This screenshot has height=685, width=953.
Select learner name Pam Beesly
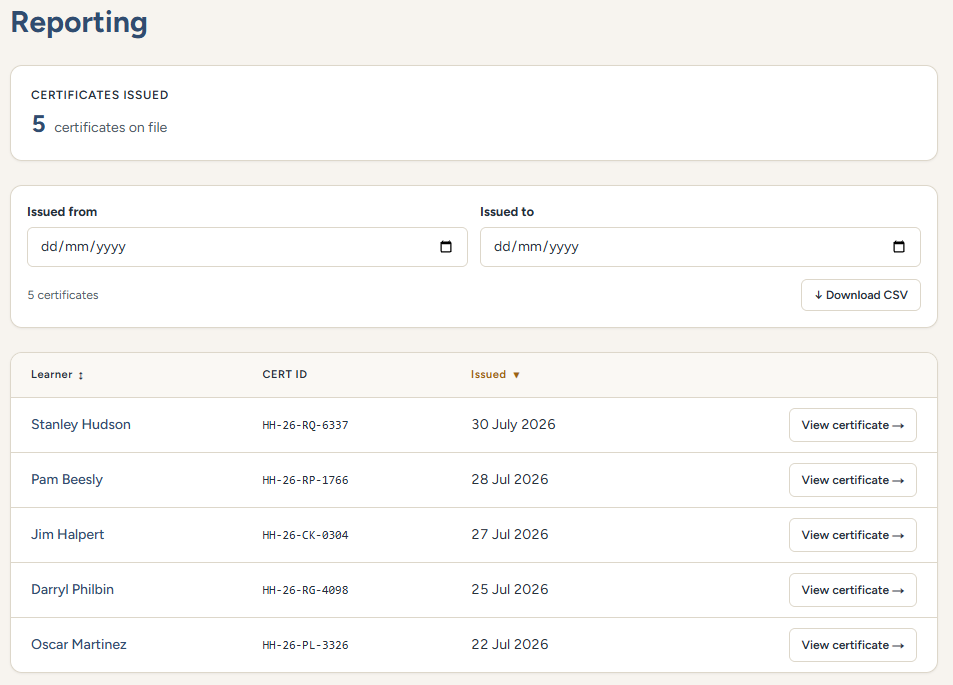pos(67,480)
